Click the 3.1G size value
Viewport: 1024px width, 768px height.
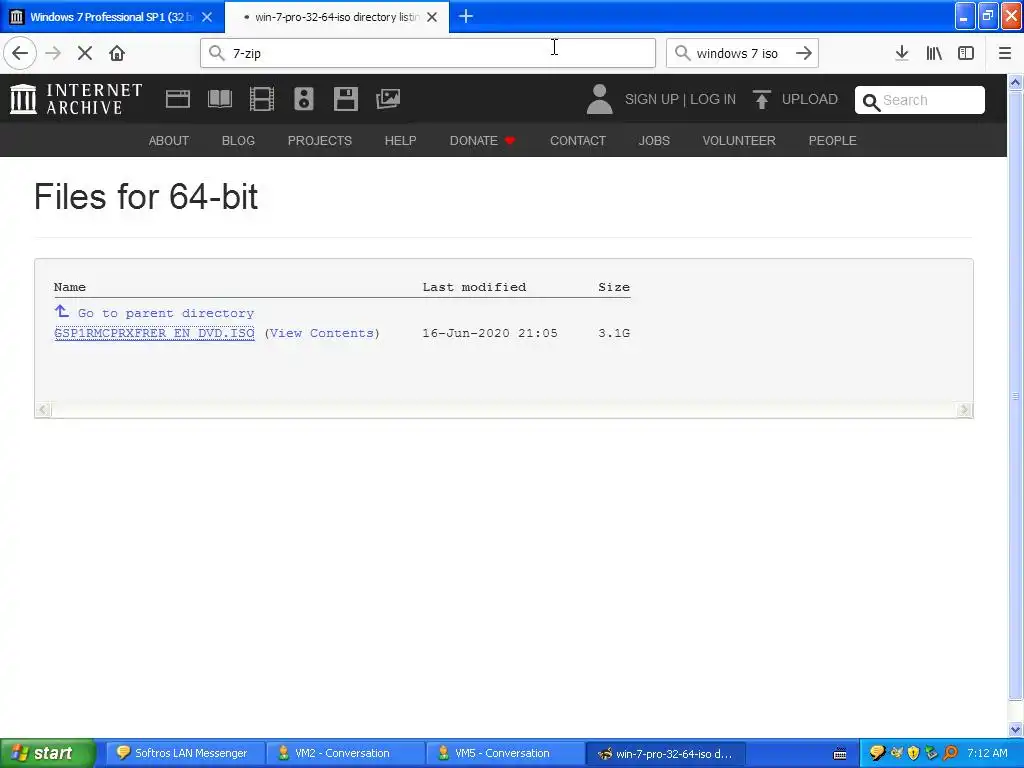click(614, 333)
